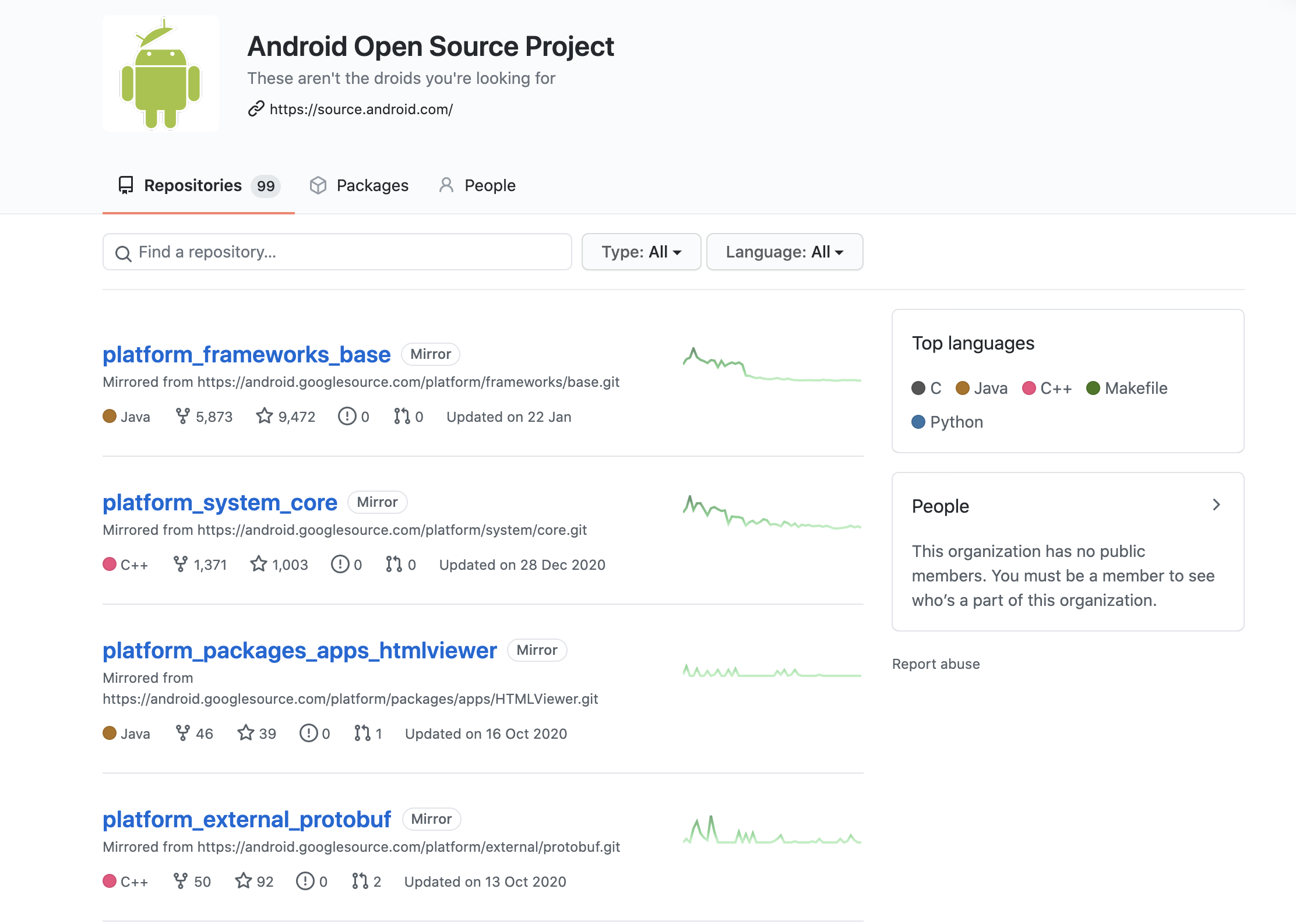The image size is (1296, 924).
Task: Click the Java language dot for platform_frameworks_base
Action: [x=110, y=416]
